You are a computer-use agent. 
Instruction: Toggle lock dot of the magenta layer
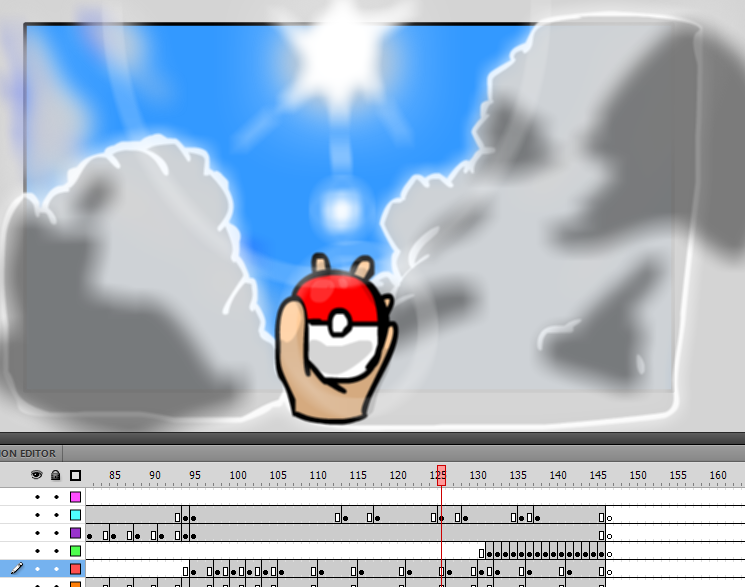pyautogui.click(x=56, y=497)
